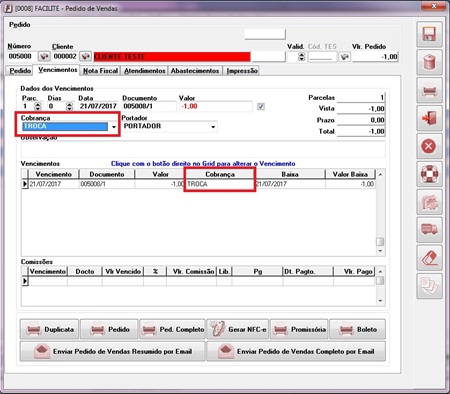Click the folder gear settings icon

(429, 202)
